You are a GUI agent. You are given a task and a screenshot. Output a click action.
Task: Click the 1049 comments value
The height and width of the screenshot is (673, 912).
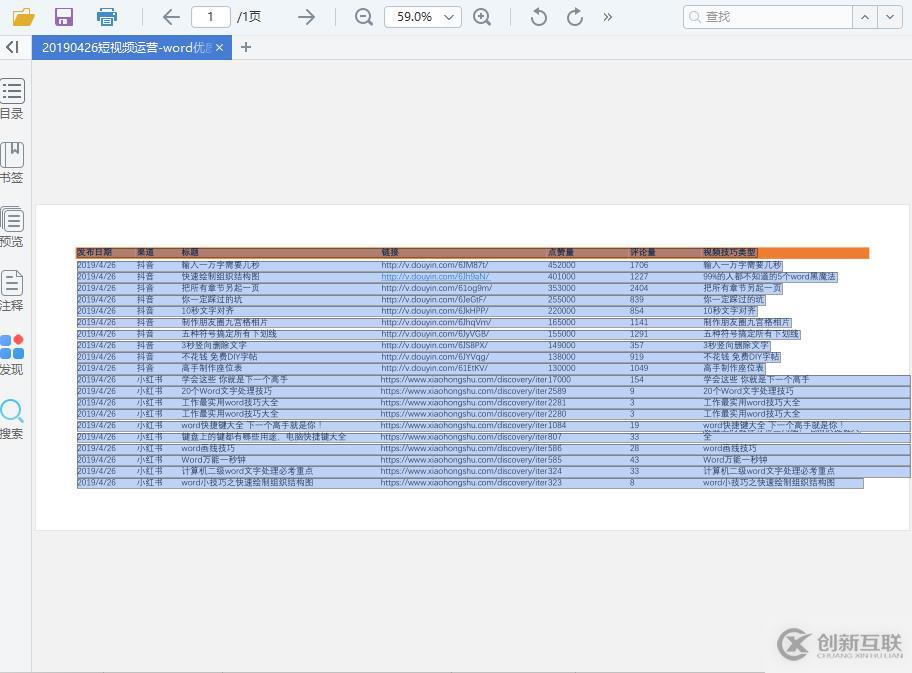[x=639, y=368]
